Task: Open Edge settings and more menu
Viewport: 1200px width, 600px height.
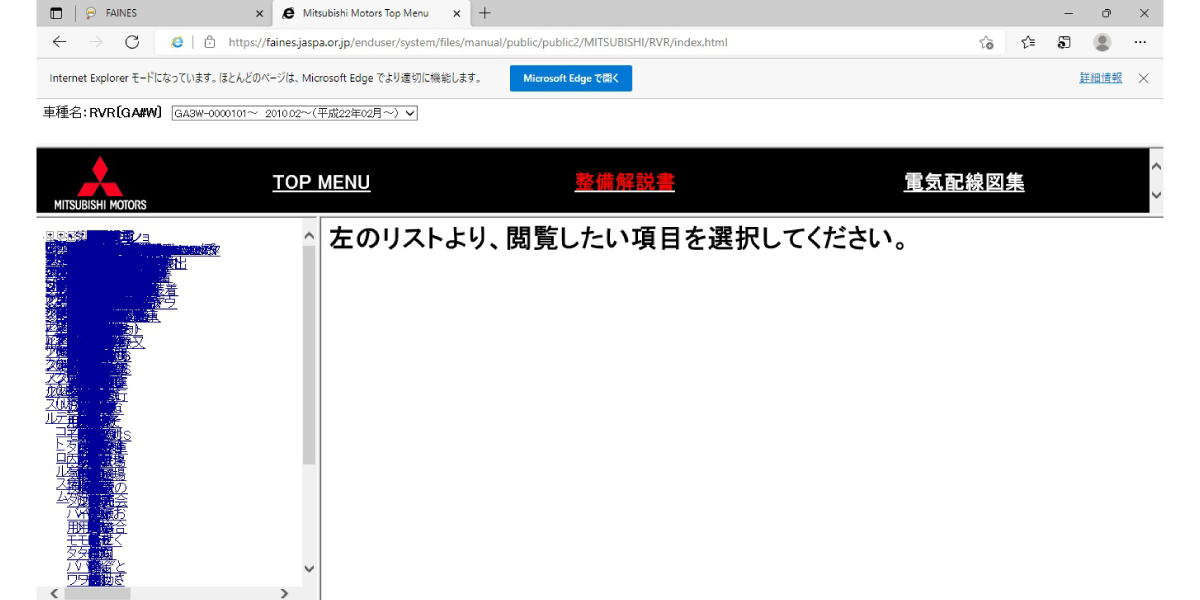Action: coord(1140,42)
